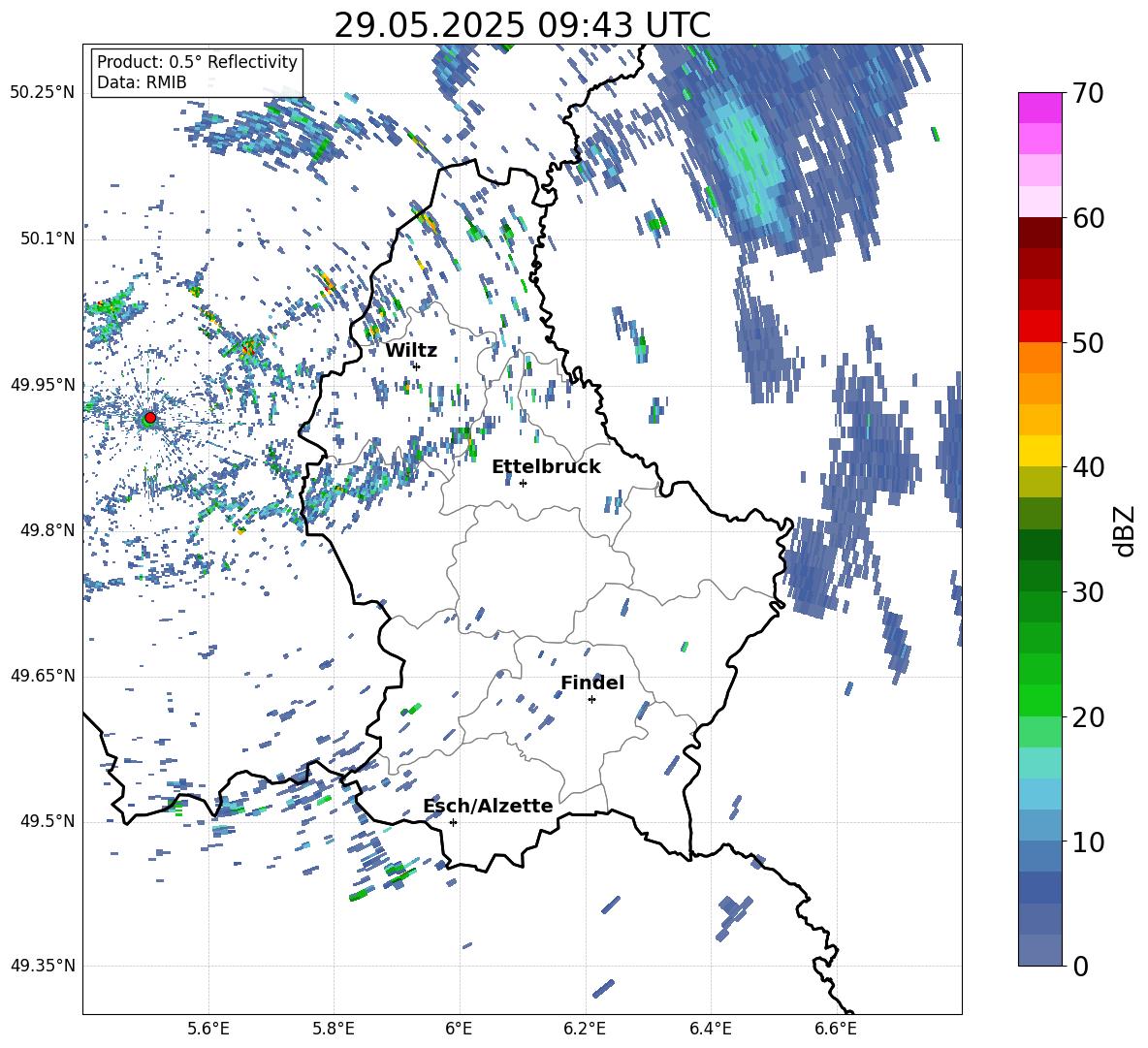Click the 49.35°N latitude label
This screenshot has width=1148, height=1048.
point(43,966)
